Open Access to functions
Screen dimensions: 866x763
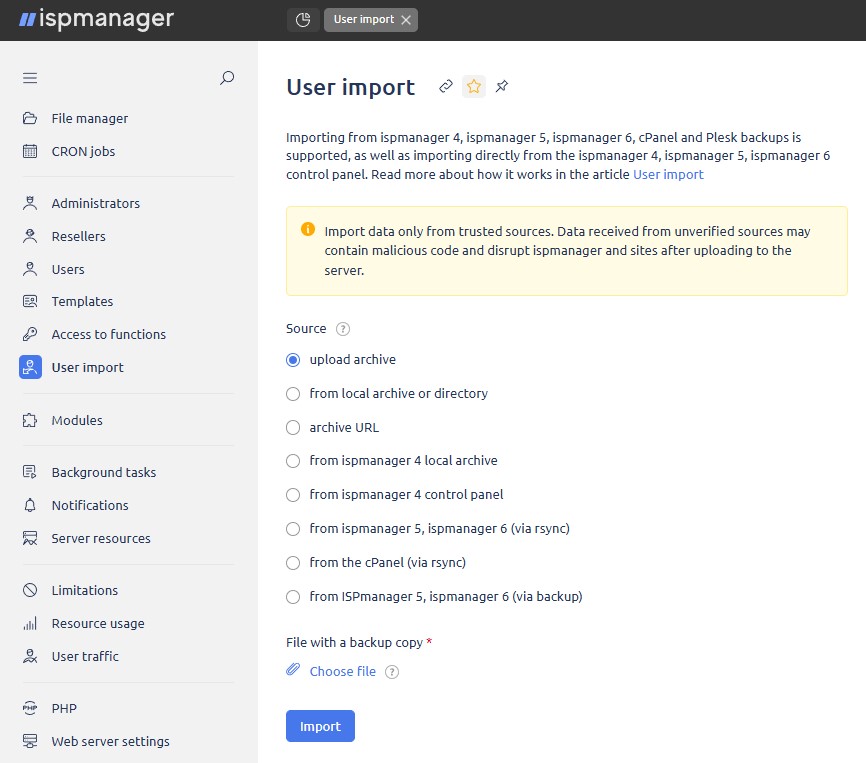click(109, 334)
